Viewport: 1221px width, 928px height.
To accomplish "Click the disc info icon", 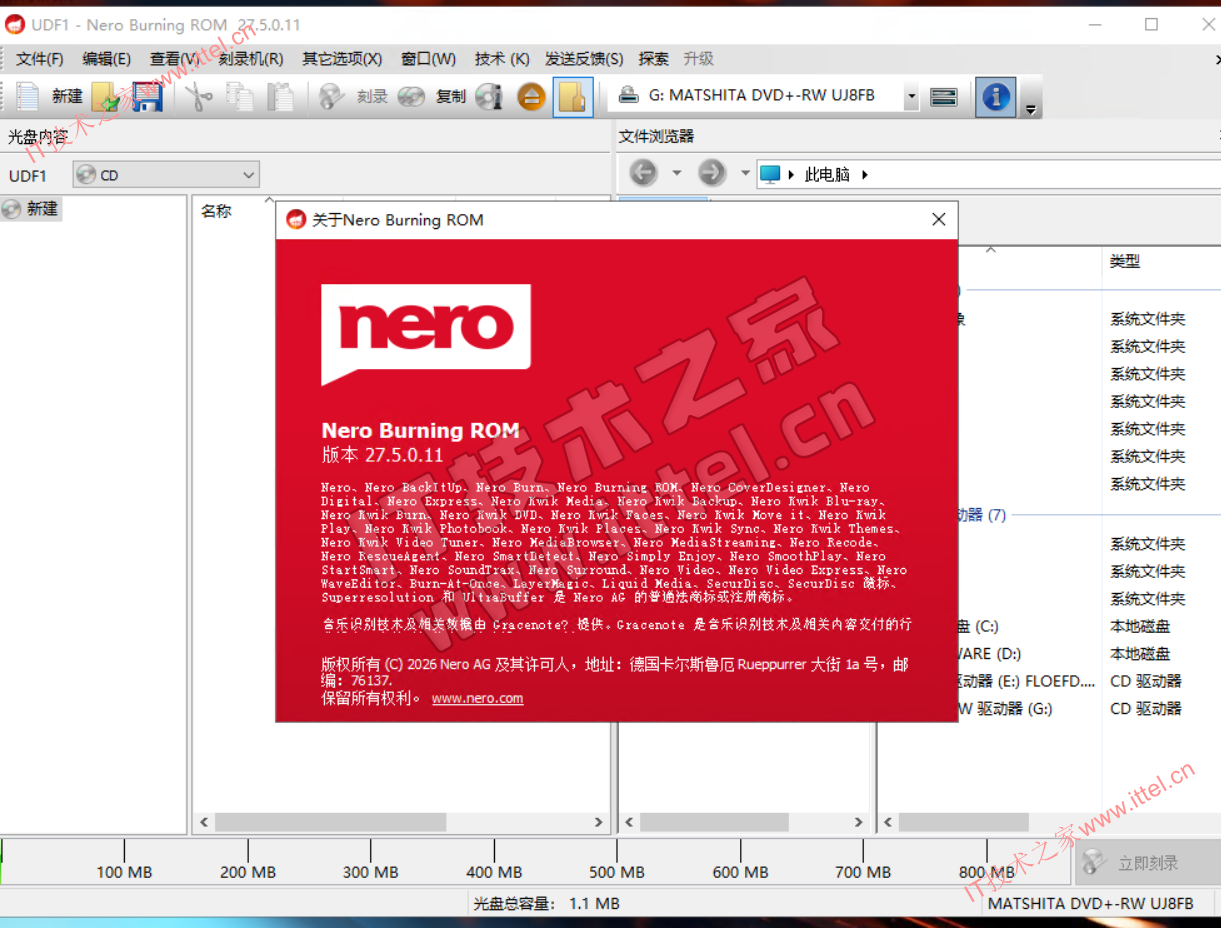I will [x=489, y=96].
